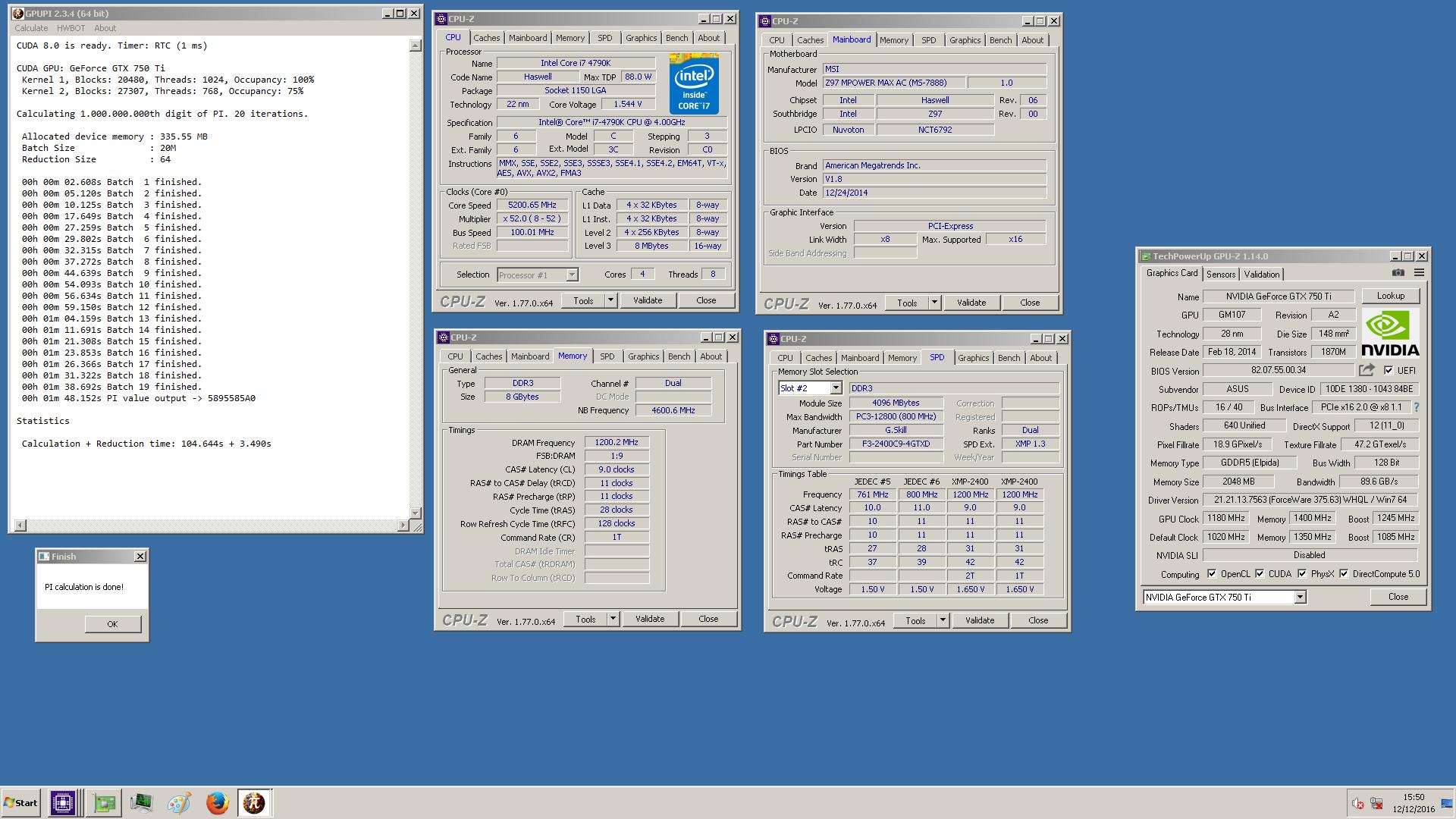Click the GPU-Z BIOS export share icon
This screenshot has width=1456, height=819.
click(1367, 370)
